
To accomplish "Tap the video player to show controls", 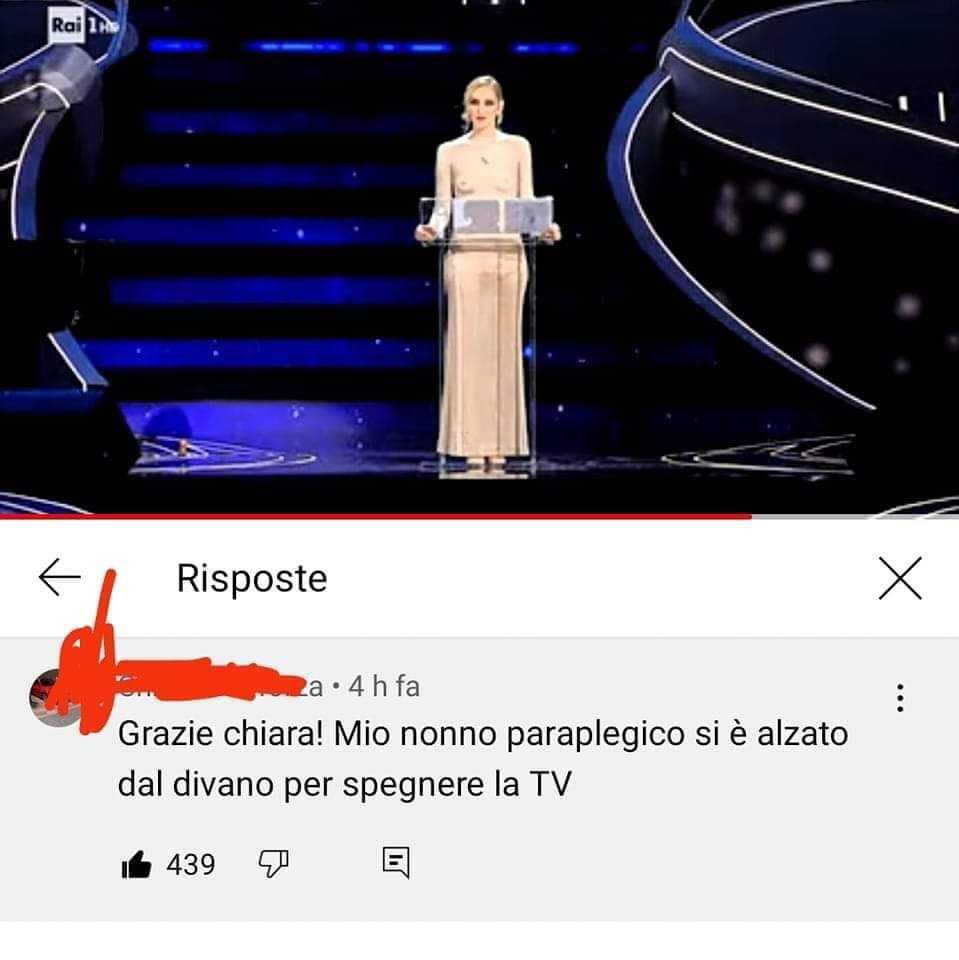I will [480, 257].
